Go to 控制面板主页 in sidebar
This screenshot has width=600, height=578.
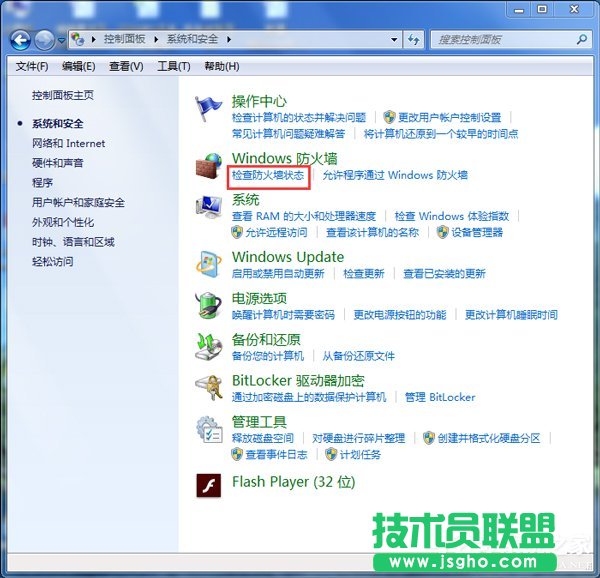(63, 95)
